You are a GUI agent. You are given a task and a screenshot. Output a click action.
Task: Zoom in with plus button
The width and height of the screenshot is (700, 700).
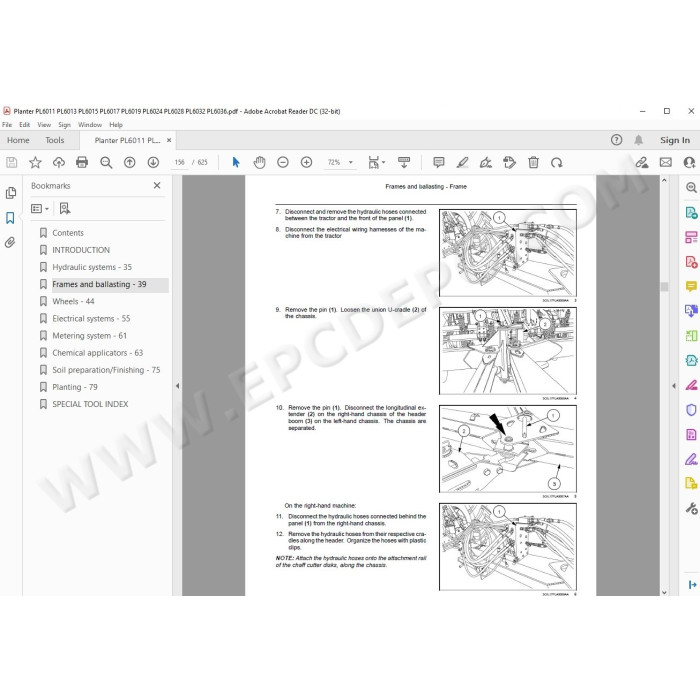(306, 162)
